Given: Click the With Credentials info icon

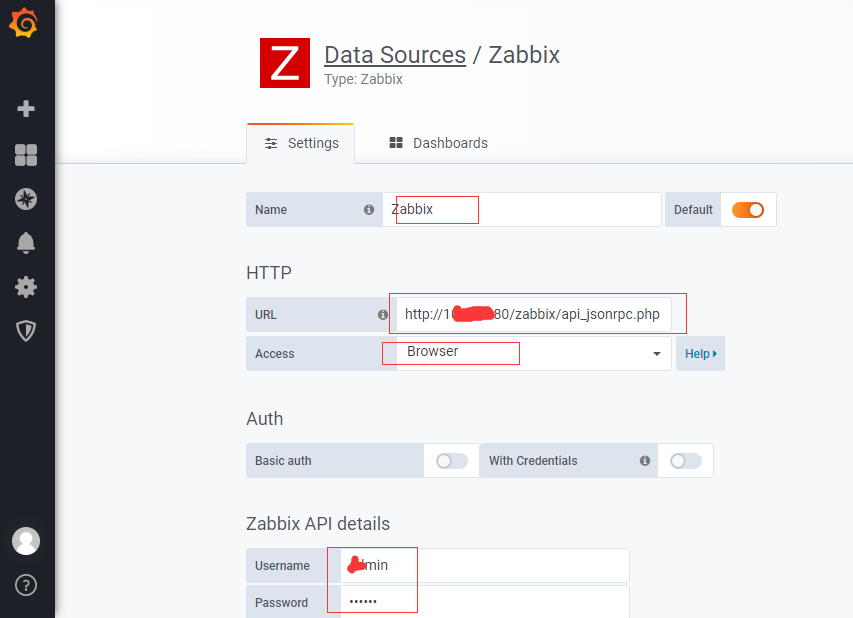Looking at the screenshot, I should [x=645, y=461].
